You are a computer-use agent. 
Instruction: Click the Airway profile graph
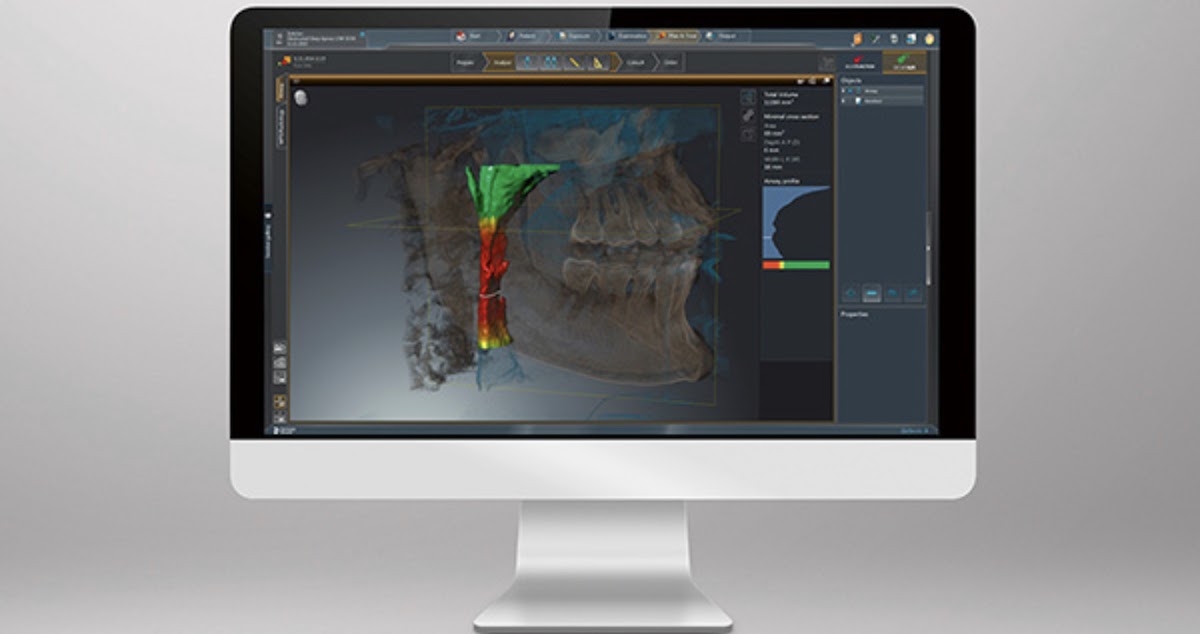click(796, 223)
